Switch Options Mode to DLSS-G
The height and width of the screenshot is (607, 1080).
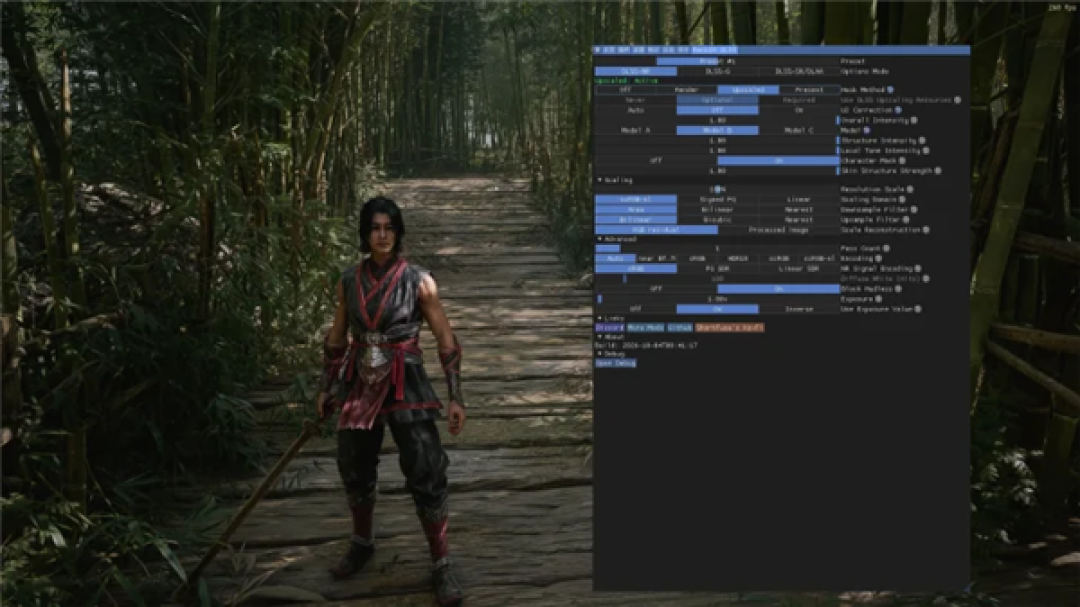point(718,71)
